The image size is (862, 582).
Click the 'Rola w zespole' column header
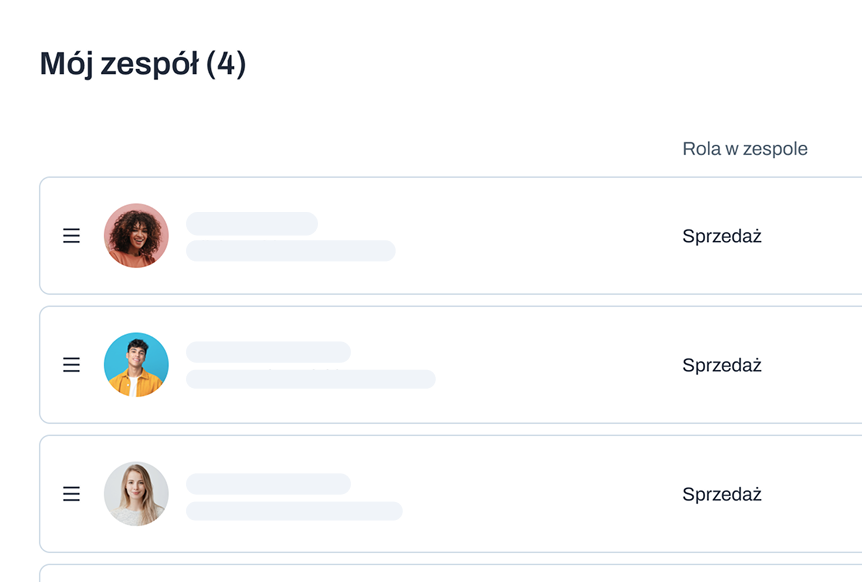[745, 149]
